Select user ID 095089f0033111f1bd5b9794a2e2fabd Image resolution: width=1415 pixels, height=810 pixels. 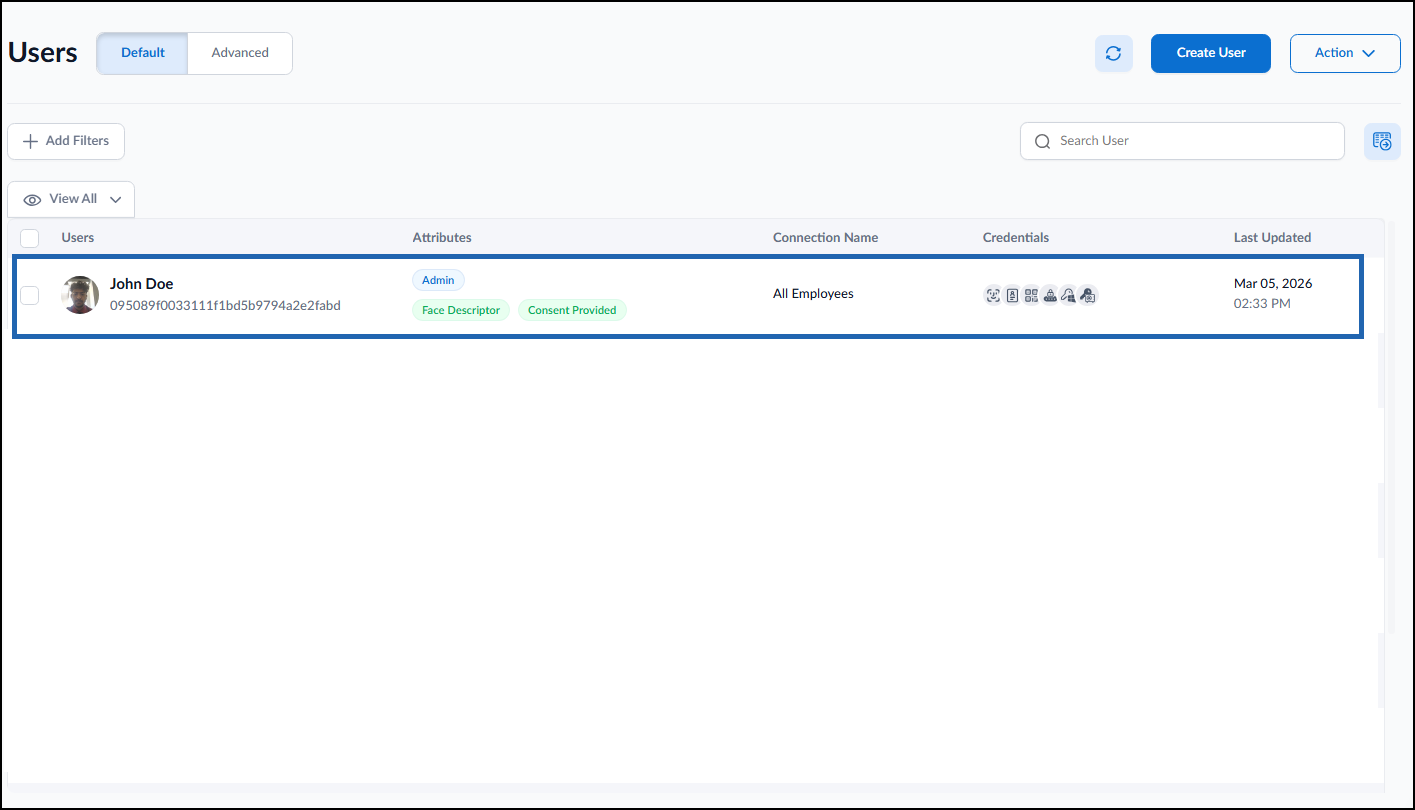[x=225, y=305]
